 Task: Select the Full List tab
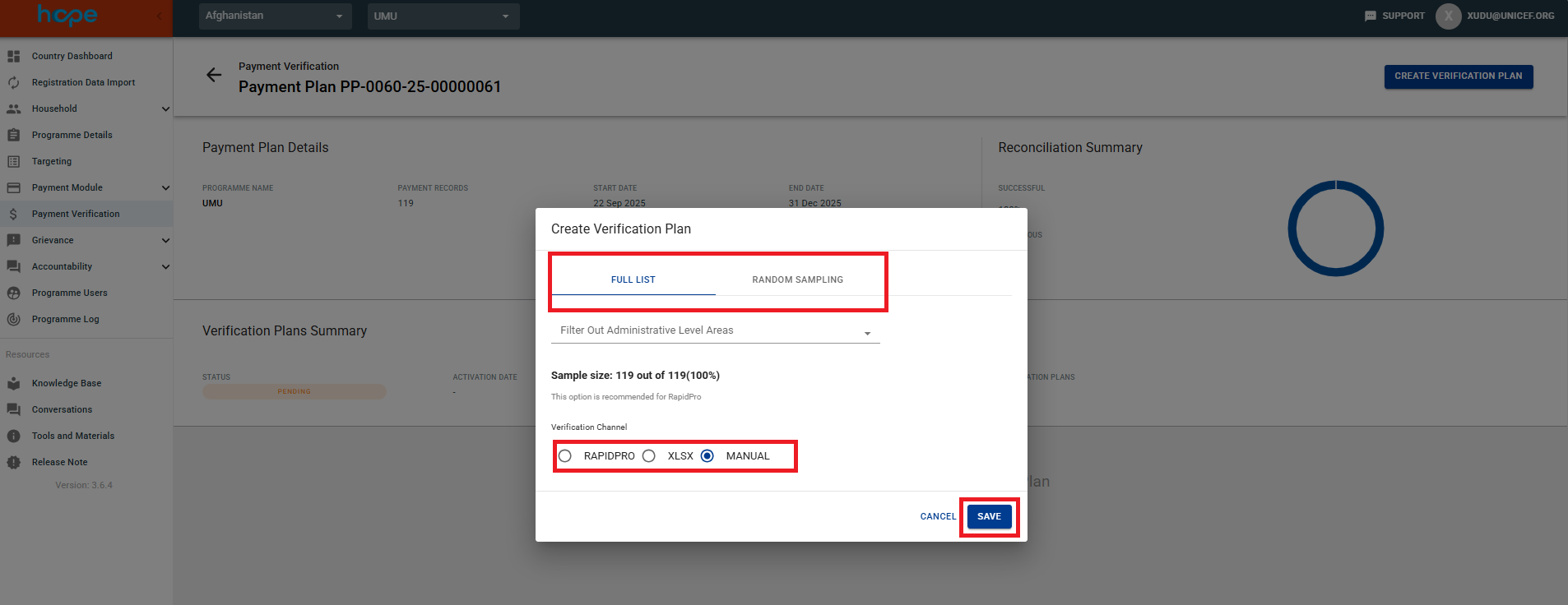click(633, 279)
